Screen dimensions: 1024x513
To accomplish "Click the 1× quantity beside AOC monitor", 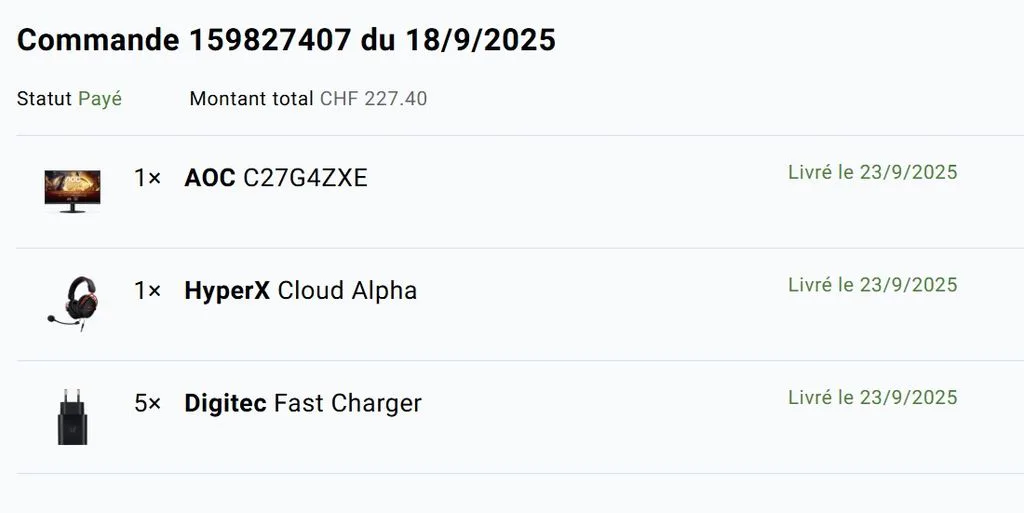I will (148, 178).
